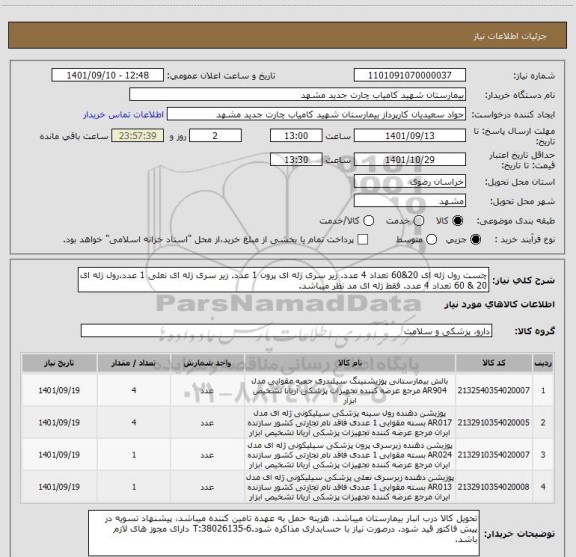Select the کالا radio button
Image resolution: width=576 pixels, height=557 pixels.
pos(458,221)
